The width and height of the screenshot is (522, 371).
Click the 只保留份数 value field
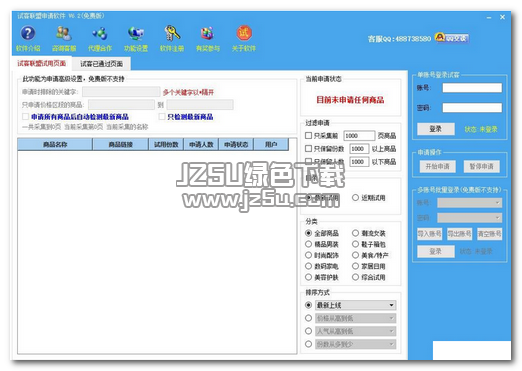[x=359, y=149]
